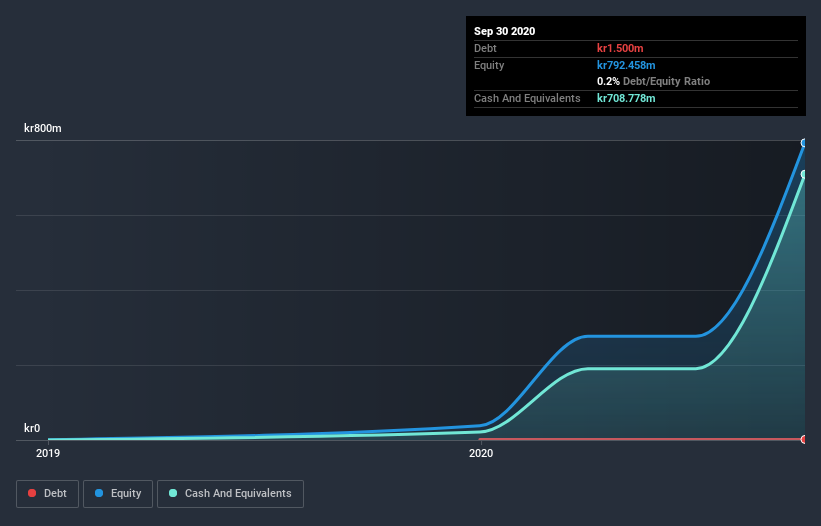Click the Equity label in tooltip
821x526 pixels.
489,65
